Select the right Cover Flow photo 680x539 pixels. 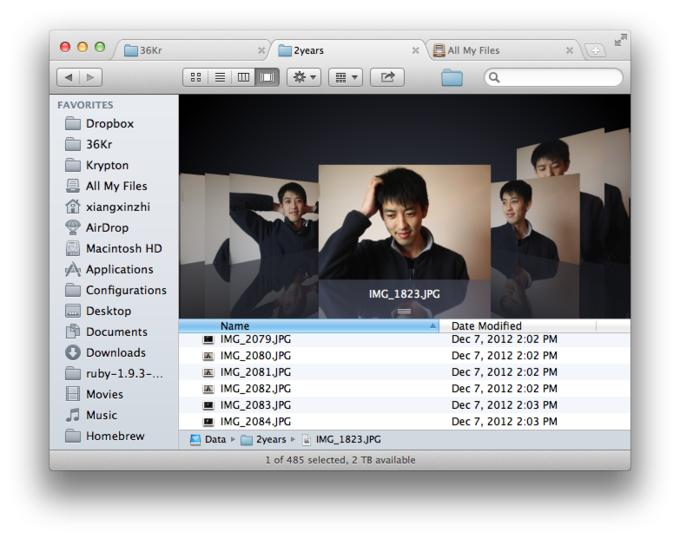[x=535, y=221]
